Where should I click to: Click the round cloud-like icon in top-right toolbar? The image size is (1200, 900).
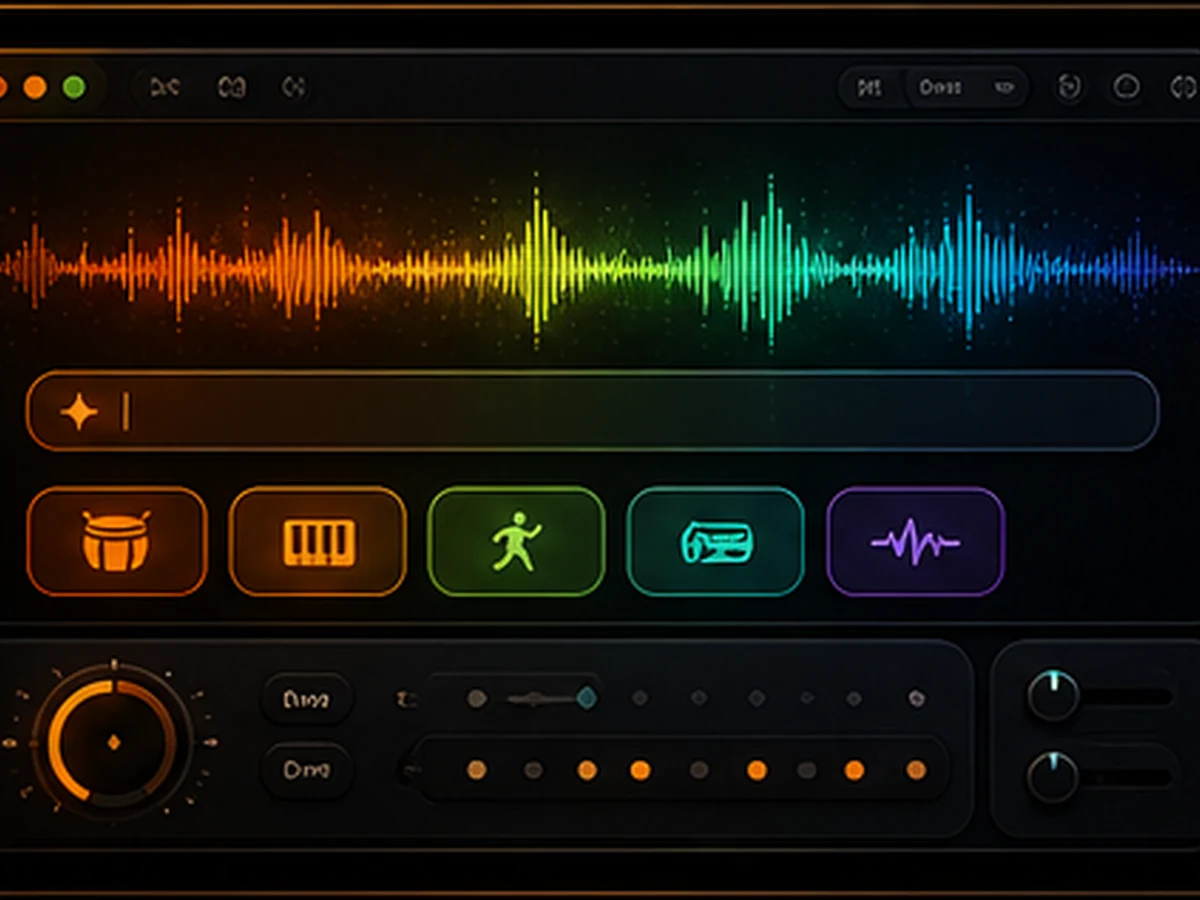pos(1127,88)
